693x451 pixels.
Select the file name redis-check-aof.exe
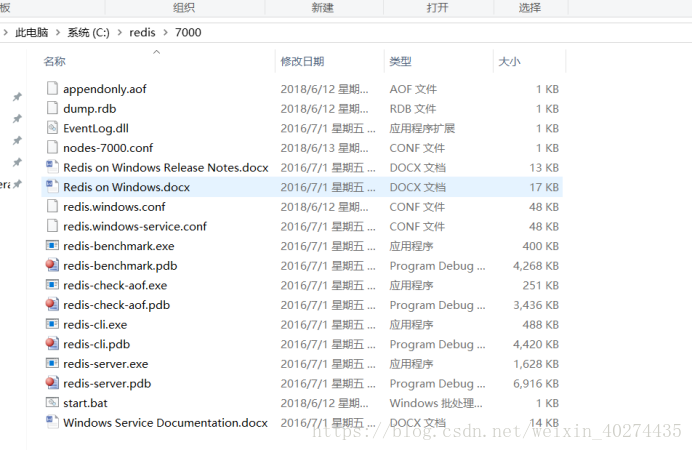[115, 285]
